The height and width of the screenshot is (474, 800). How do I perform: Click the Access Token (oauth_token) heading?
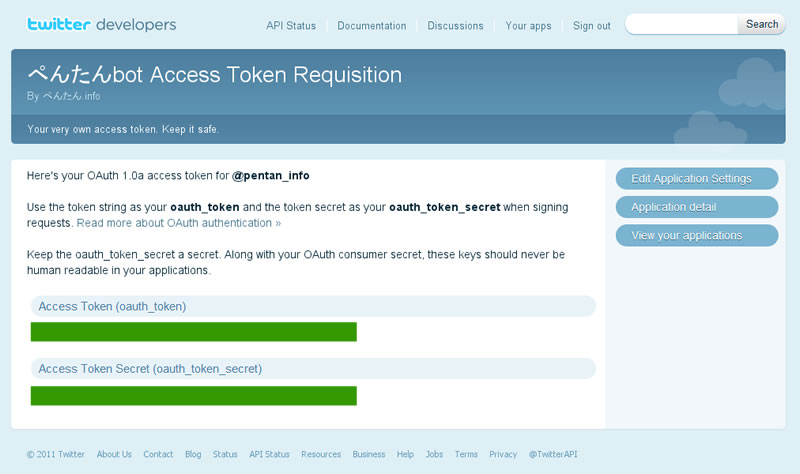tap(313, 306)
